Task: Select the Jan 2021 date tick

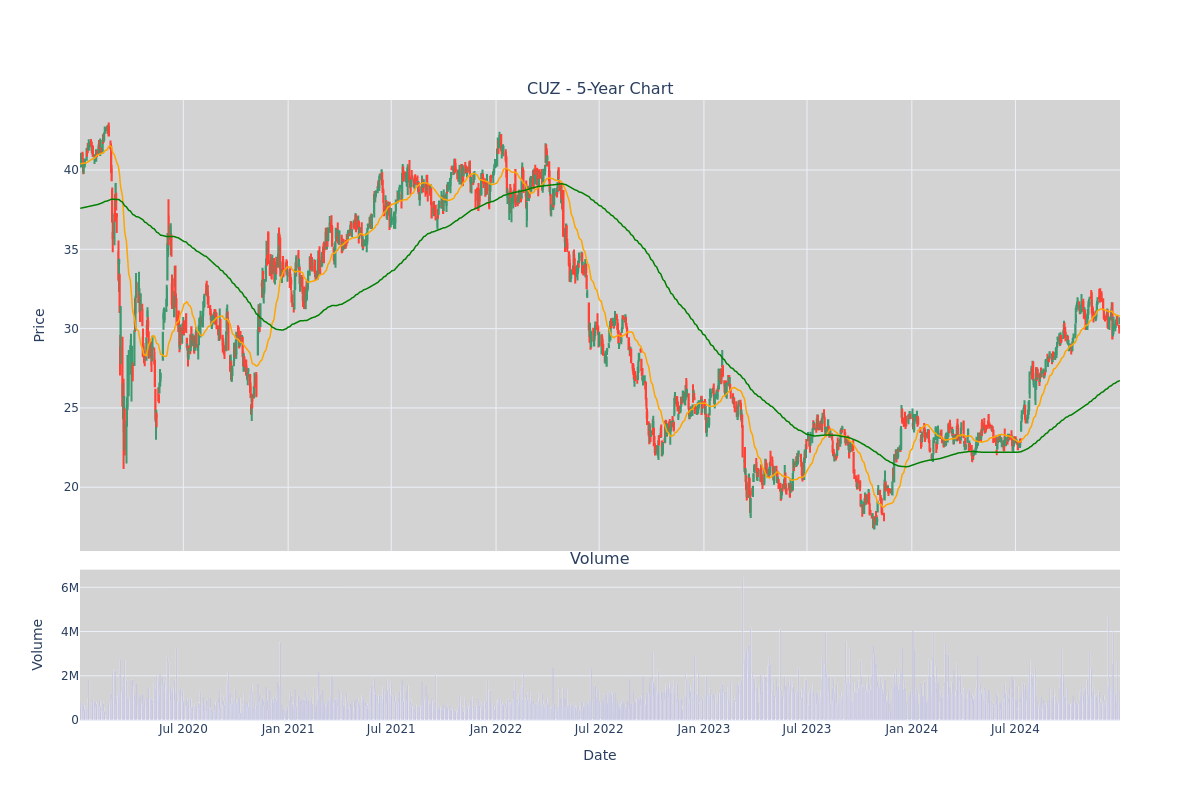Action: coord(288,729)
